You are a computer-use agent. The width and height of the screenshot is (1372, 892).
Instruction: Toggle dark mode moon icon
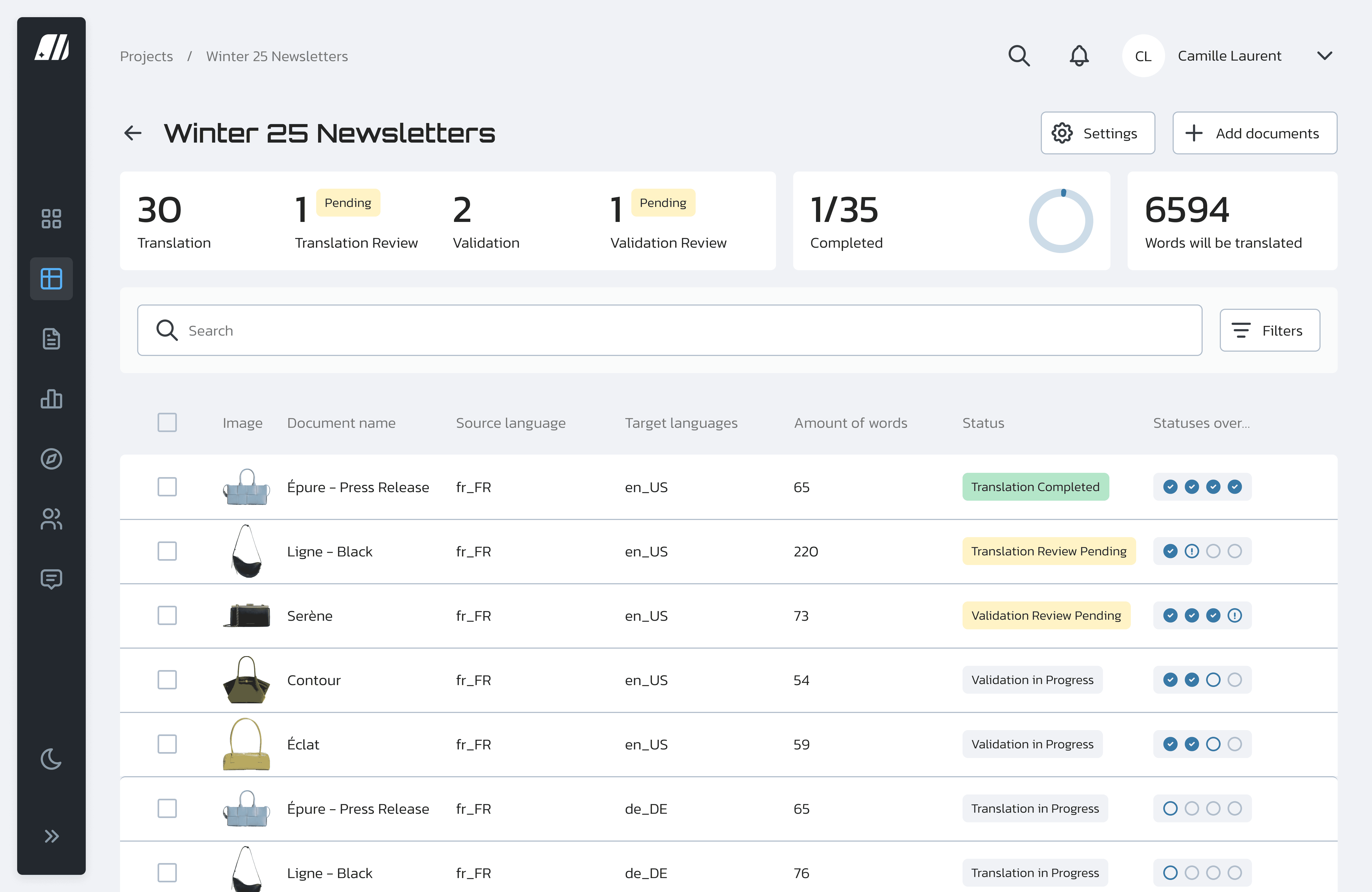pyautogui.click(x=51, y=759)
